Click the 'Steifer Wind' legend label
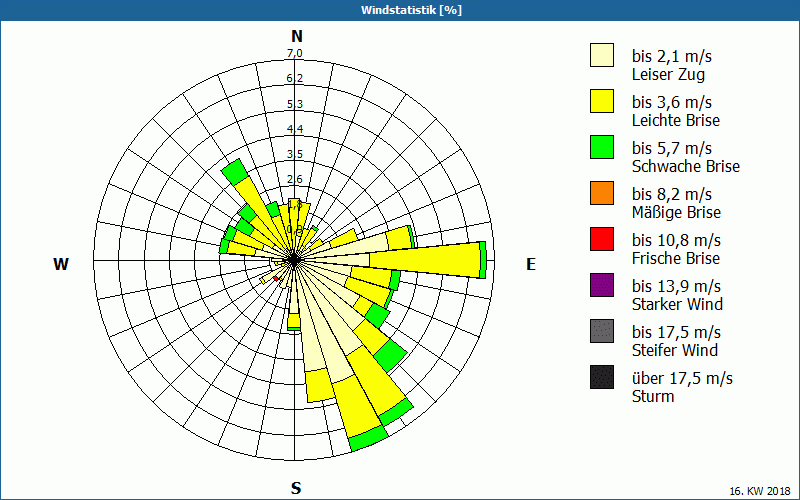 (675, 350)
